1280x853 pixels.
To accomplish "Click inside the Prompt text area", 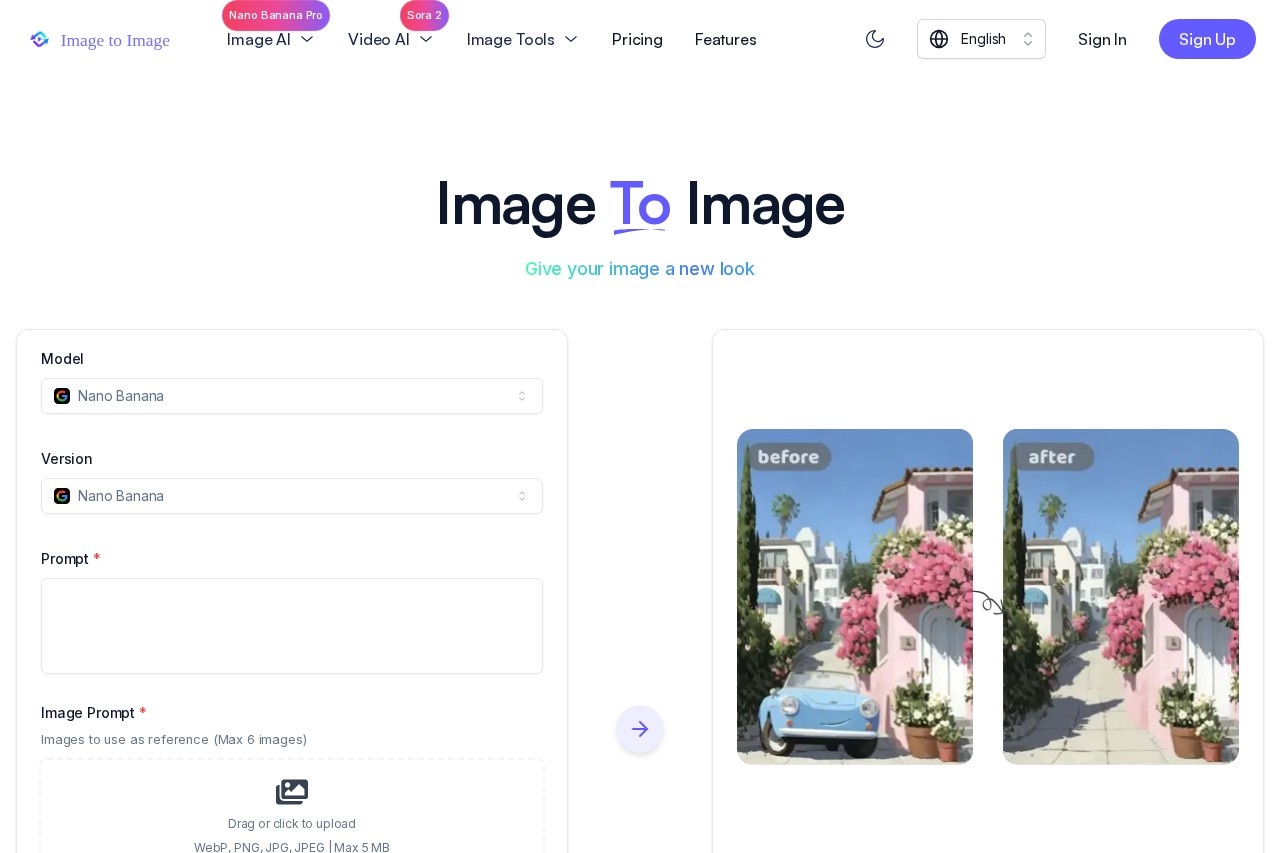I will coord(292,626).
